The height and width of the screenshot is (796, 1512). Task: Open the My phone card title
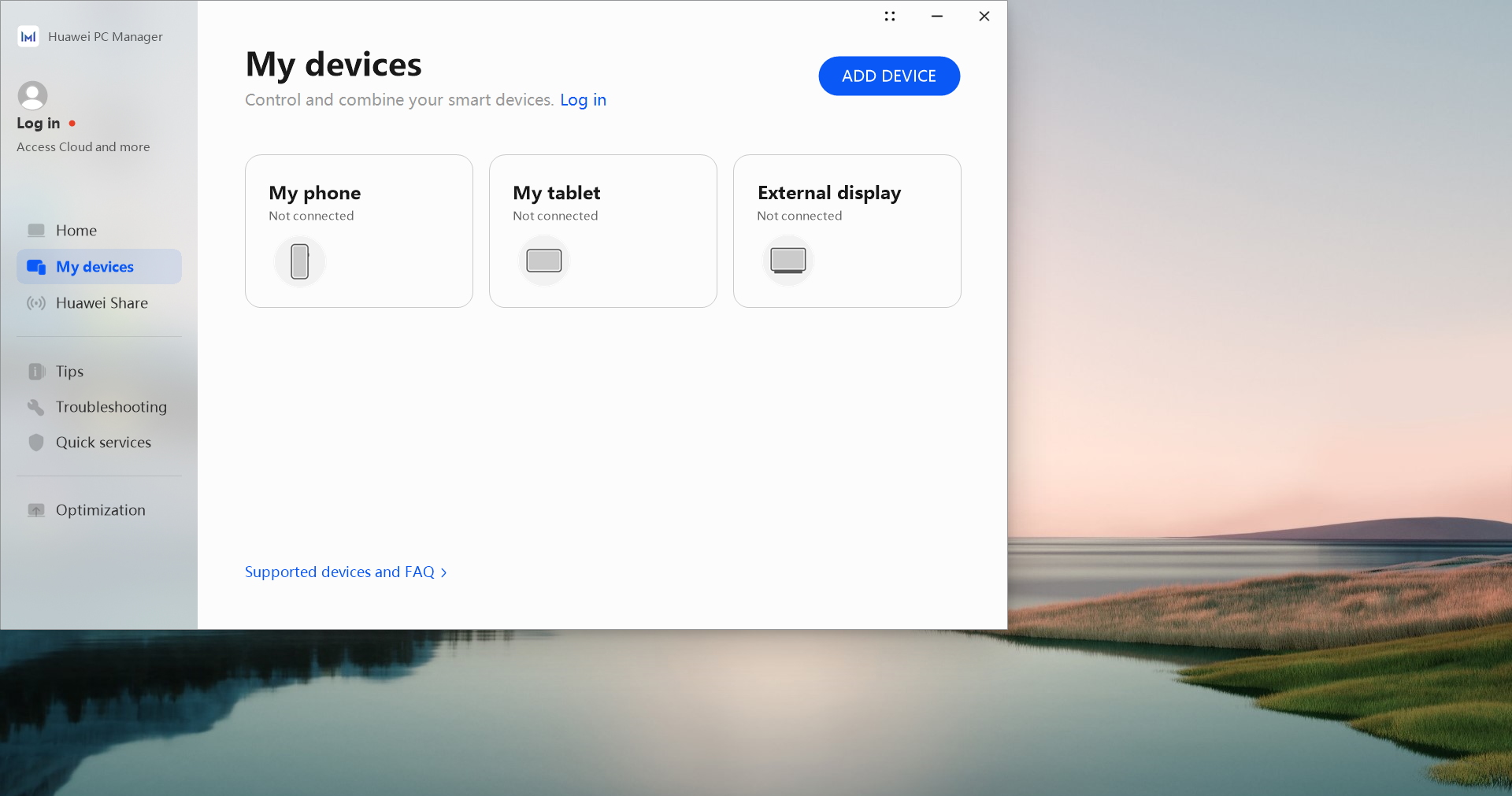[x=315, y=193]
